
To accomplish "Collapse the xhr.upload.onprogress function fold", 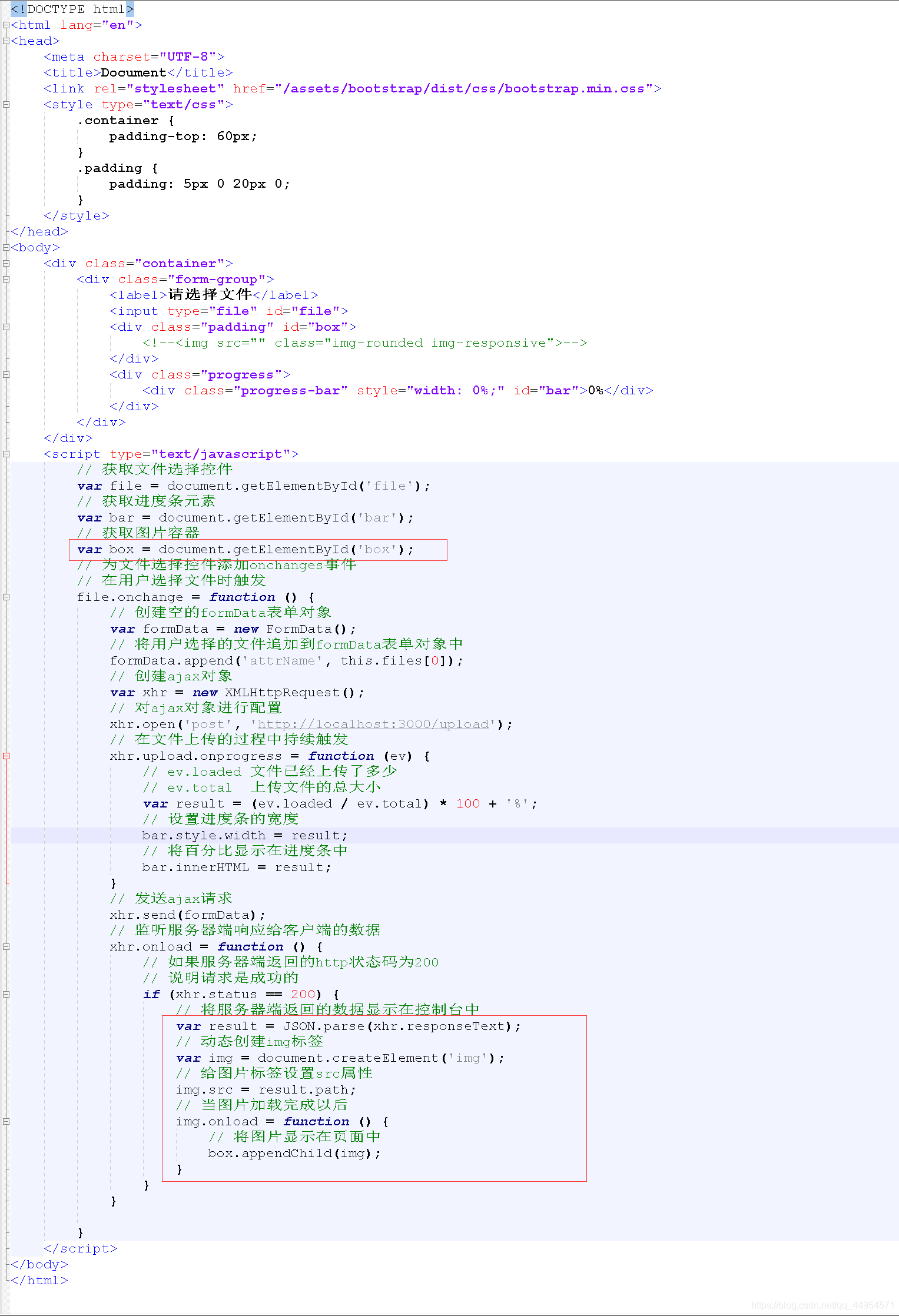I will tap(6, 756).
